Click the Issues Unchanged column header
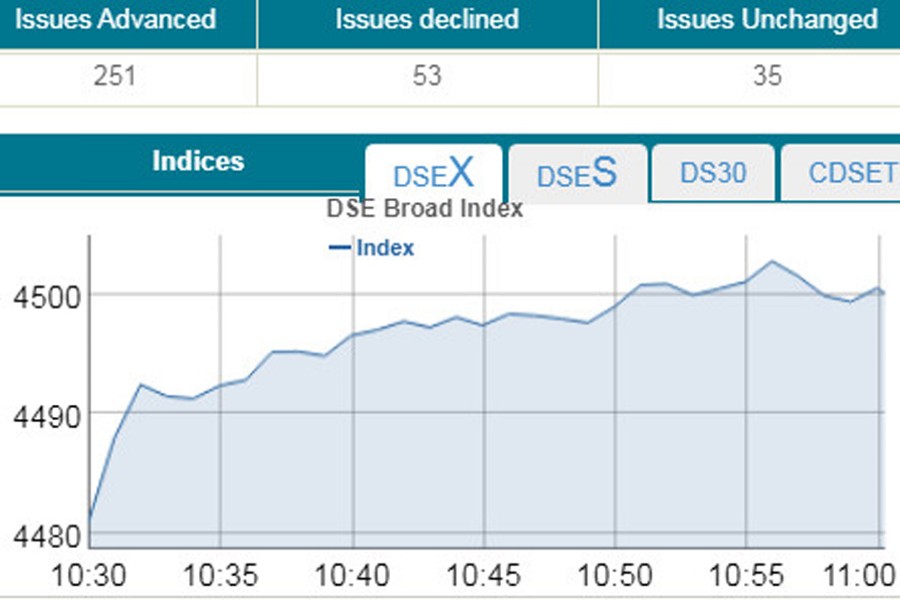The image size is (900, 600). [767, 19]
